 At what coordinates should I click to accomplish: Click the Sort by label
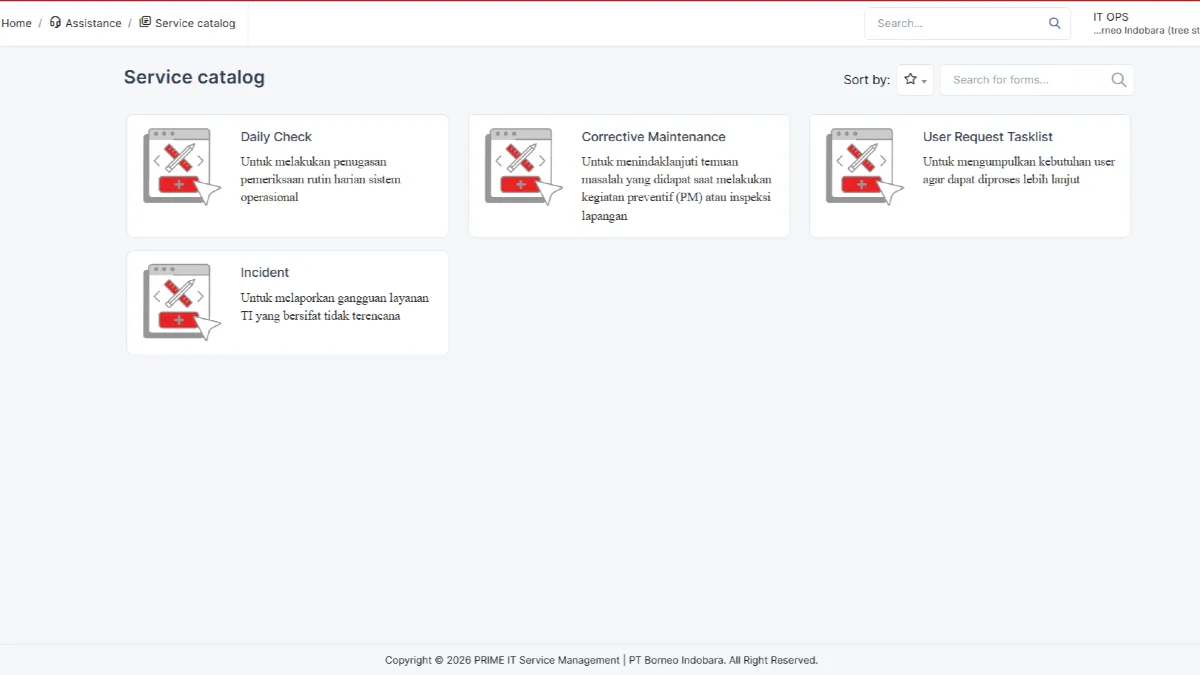click(867, 80)
